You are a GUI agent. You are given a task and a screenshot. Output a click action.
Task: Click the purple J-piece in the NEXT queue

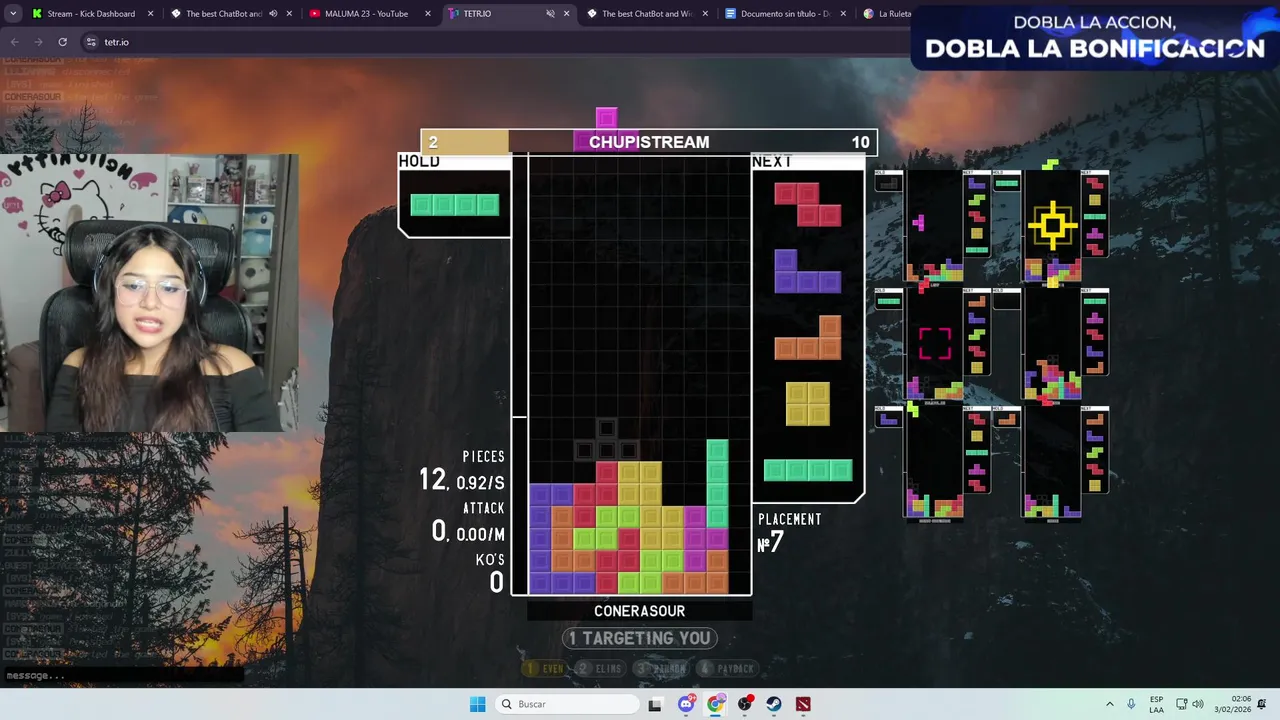click(x=807, y=271)
